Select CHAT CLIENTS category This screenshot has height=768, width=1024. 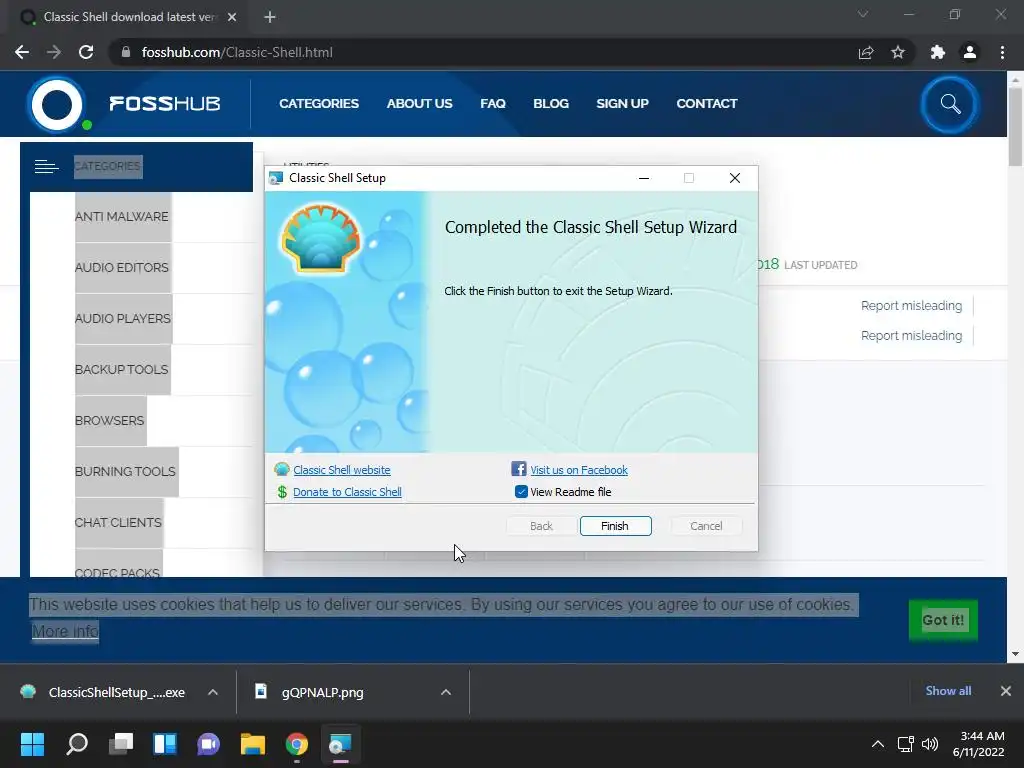(118, 522)
